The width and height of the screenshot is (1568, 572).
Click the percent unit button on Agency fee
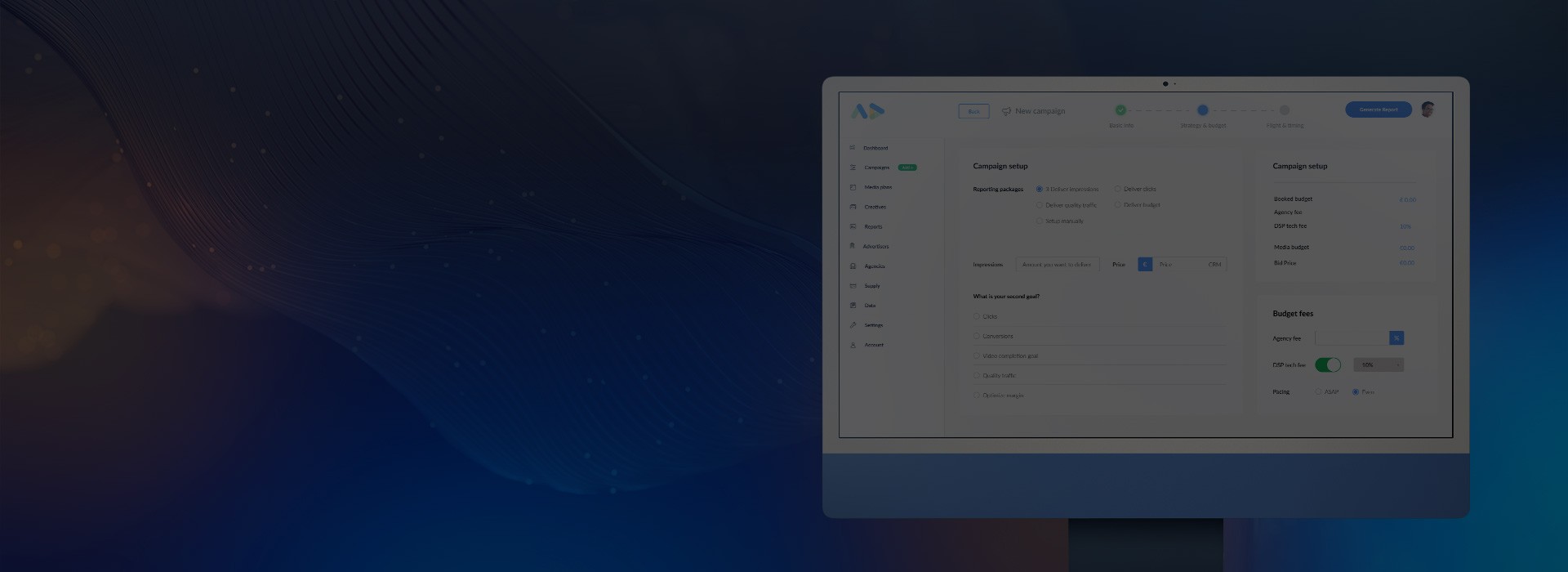click(1396, 338)
